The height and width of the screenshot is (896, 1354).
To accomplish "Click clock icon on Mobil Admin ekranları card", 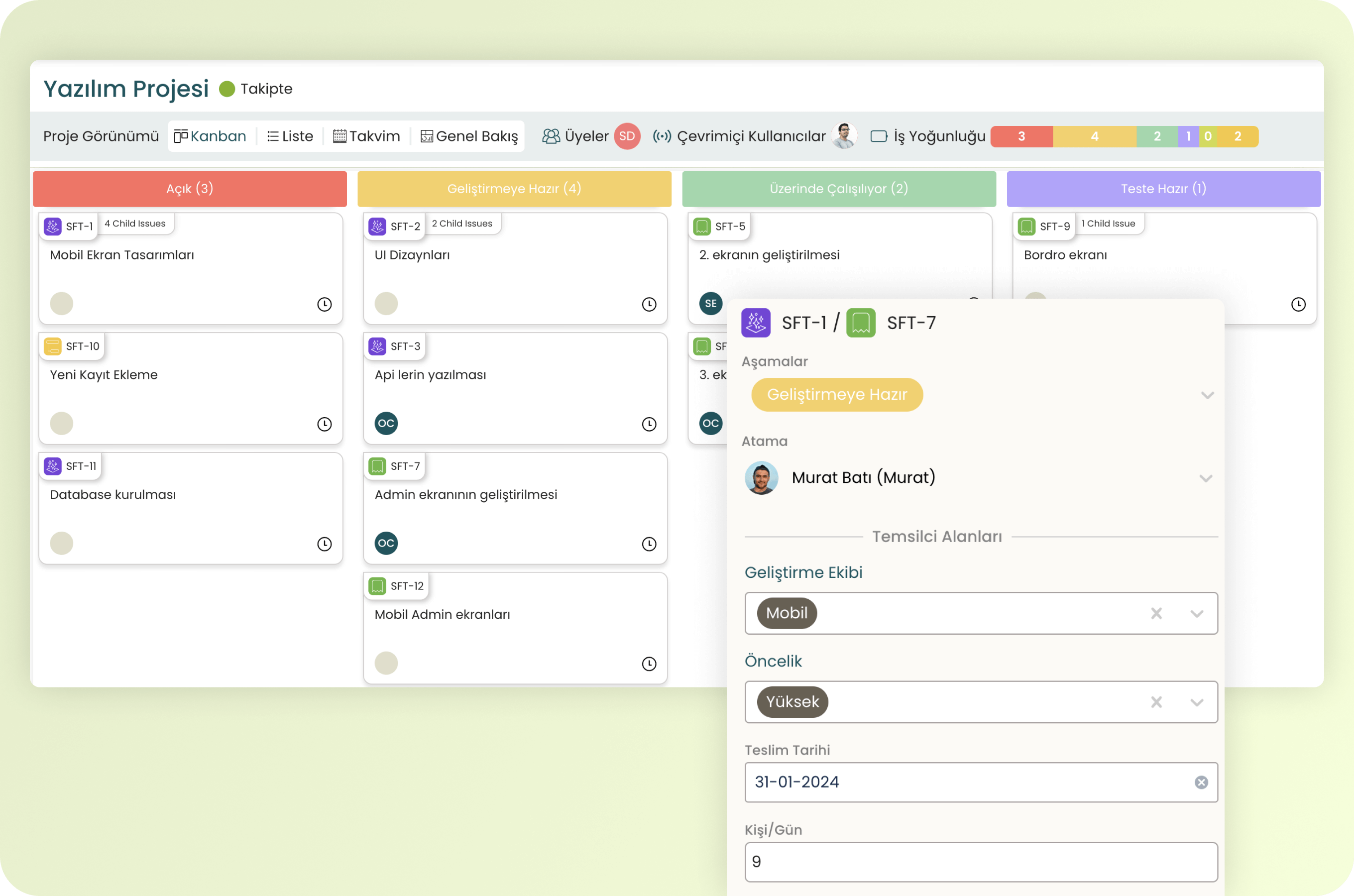I will tap(649, 664).
